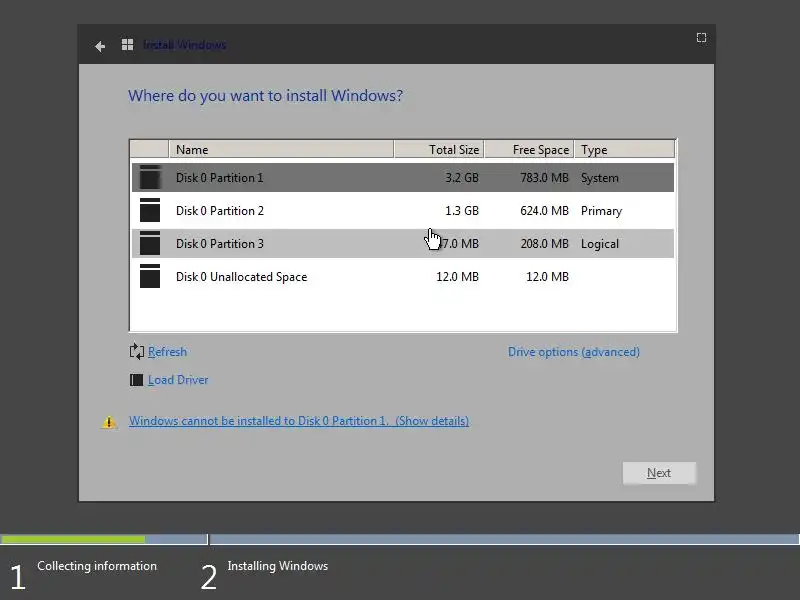This screenshot has height=600, width=800.
Task: Select the Disk 0 Partition 2 row
Action: point(403,210)
